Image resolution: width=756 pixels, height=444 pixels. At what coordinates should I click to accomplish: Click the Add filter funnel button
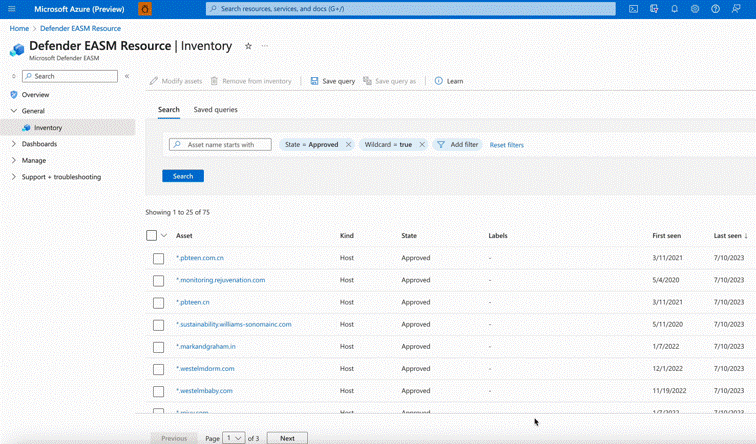pyautogui.click(x=458, y=145)
